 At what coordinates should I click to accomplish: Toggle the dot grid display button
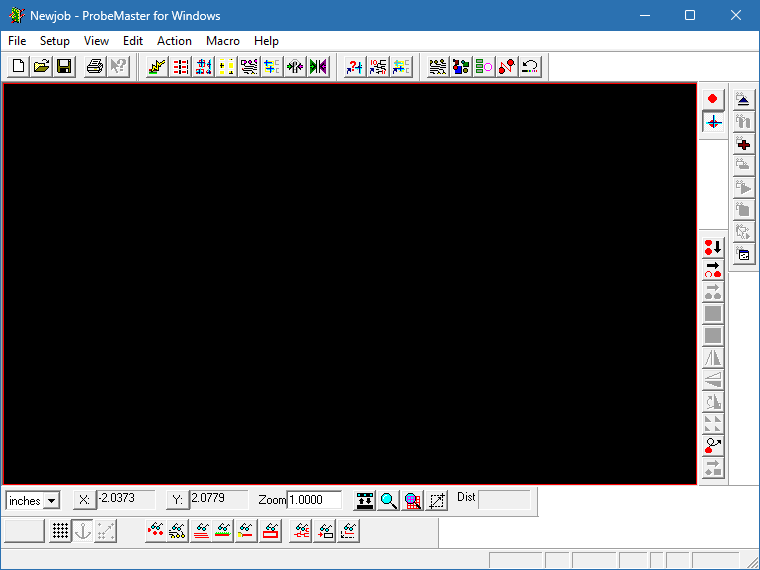click(60, 532)
